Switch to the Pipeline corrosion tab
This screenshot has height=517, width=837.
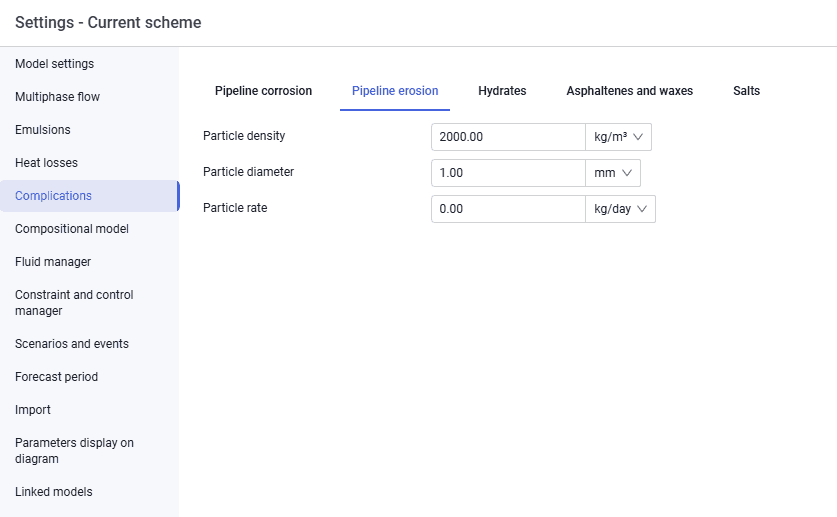pyautogui.click(x=263, y=91)
